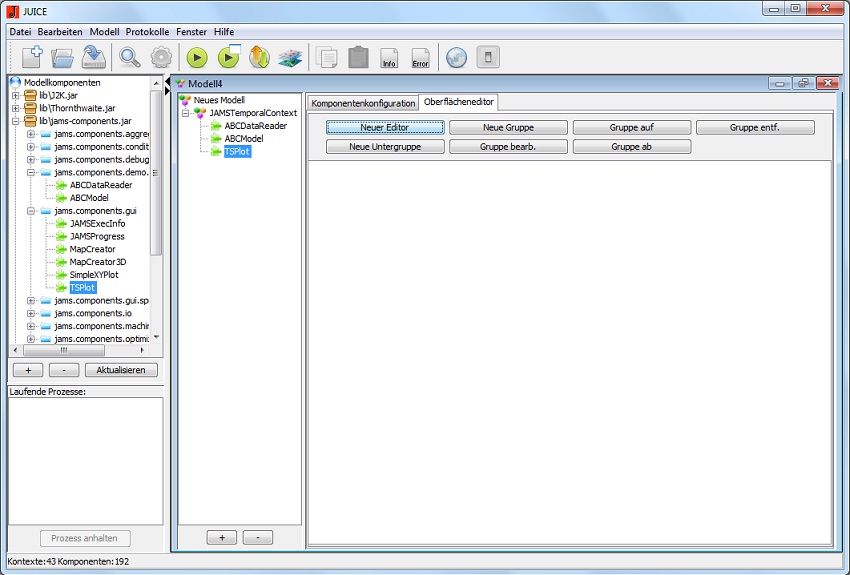Collapse the JAMSTemporalContext node in Modell4
Image resolution: width=850 pixels, height=575 pixels.
pyautogui.click(x=186, y=113)
